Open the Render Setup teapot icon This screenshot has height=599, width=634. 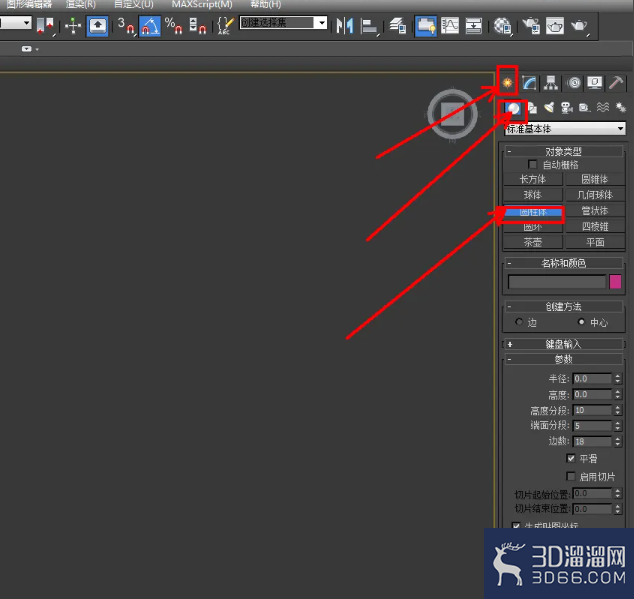pos(531,25)
